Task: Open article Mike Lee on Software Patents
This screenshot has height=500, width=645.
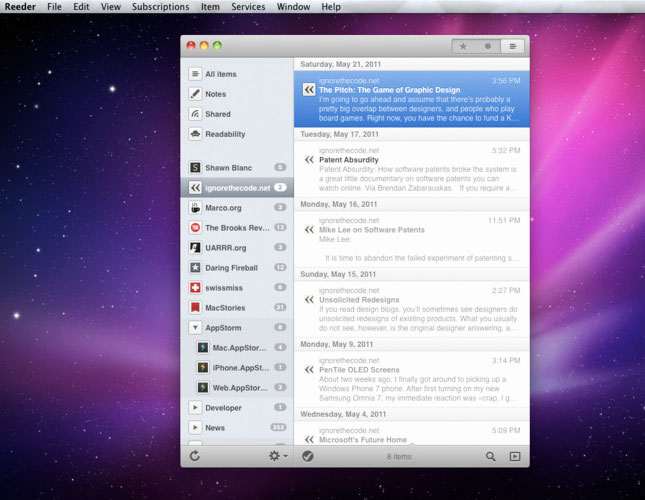Action: click(412, 239)
